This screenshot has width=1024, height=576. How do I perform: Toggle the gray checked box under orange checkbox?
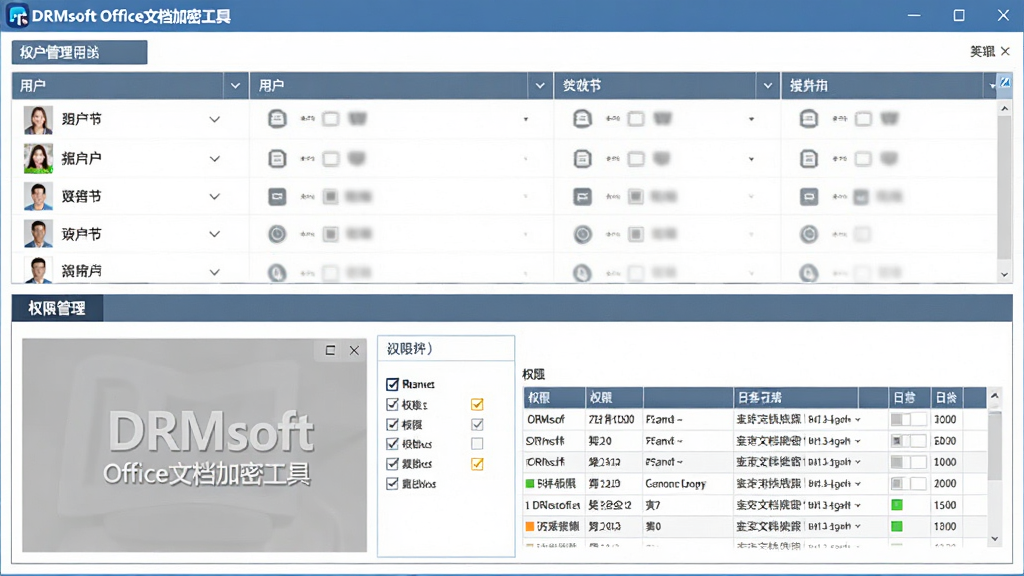tap(477, 424)
